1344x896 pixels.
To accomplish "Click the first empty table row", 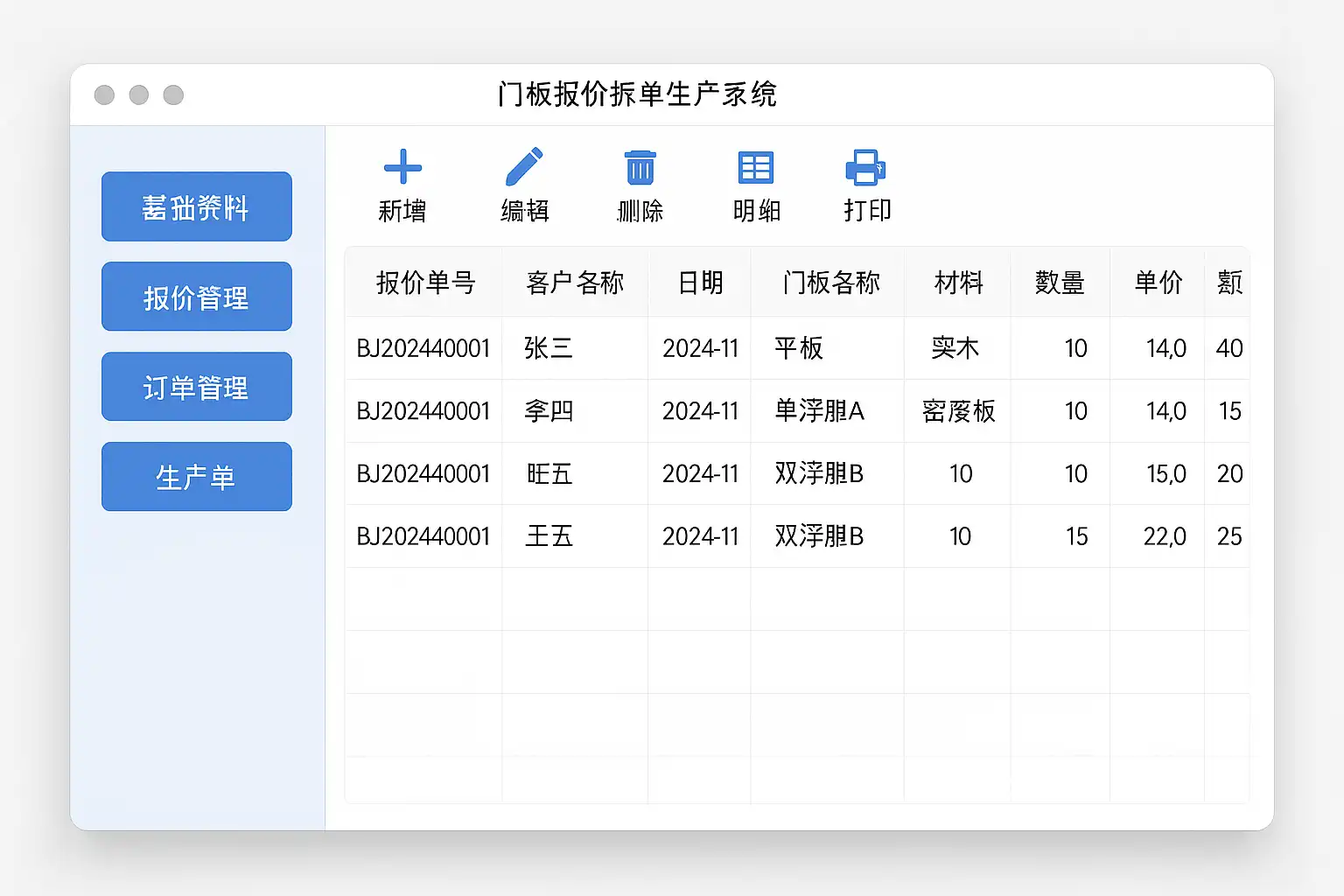I will [797, 599].
